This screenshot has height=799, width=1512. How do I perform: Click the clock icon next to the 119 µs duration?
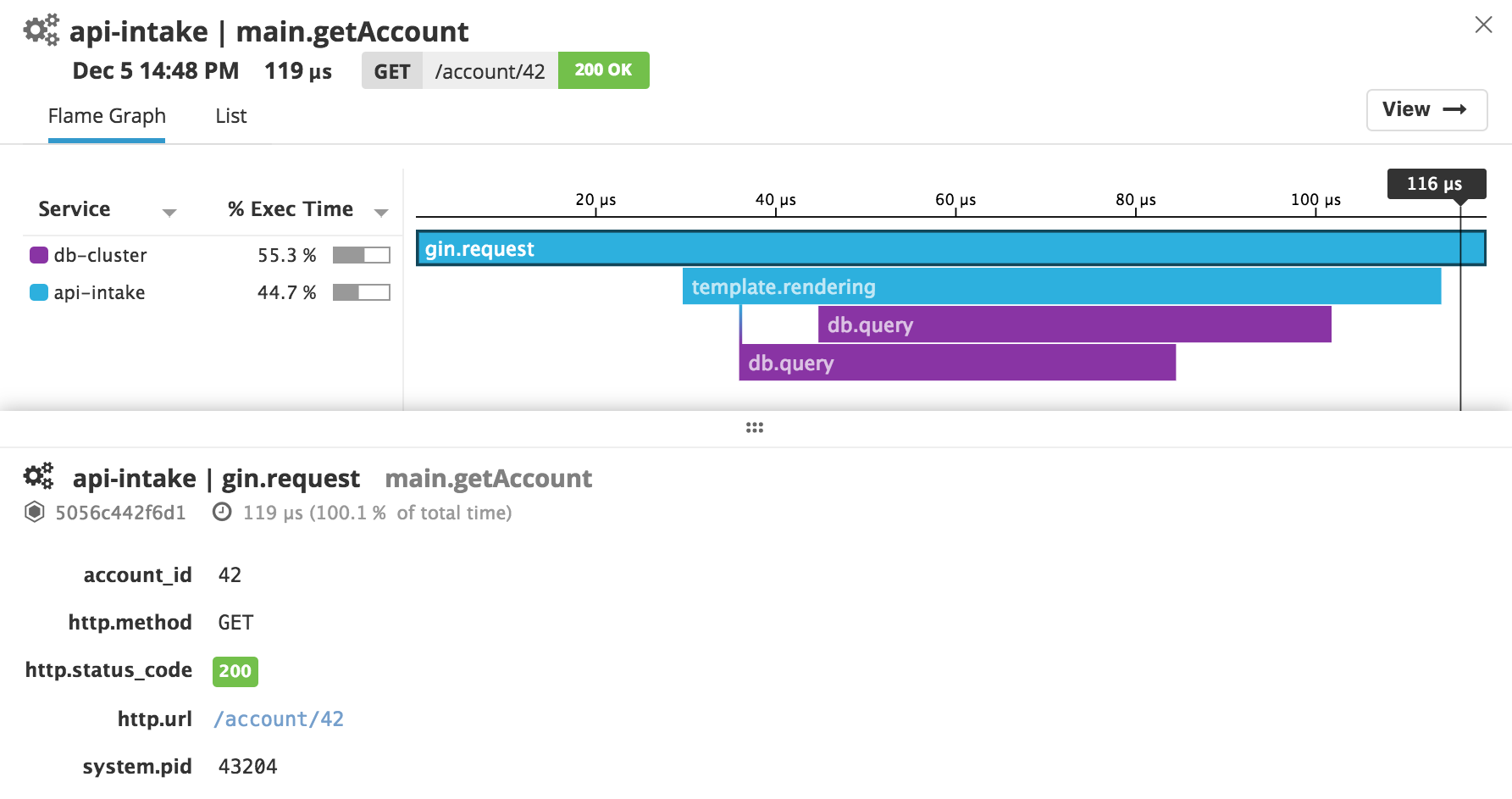pyautogui.click(x=221, y=512)
